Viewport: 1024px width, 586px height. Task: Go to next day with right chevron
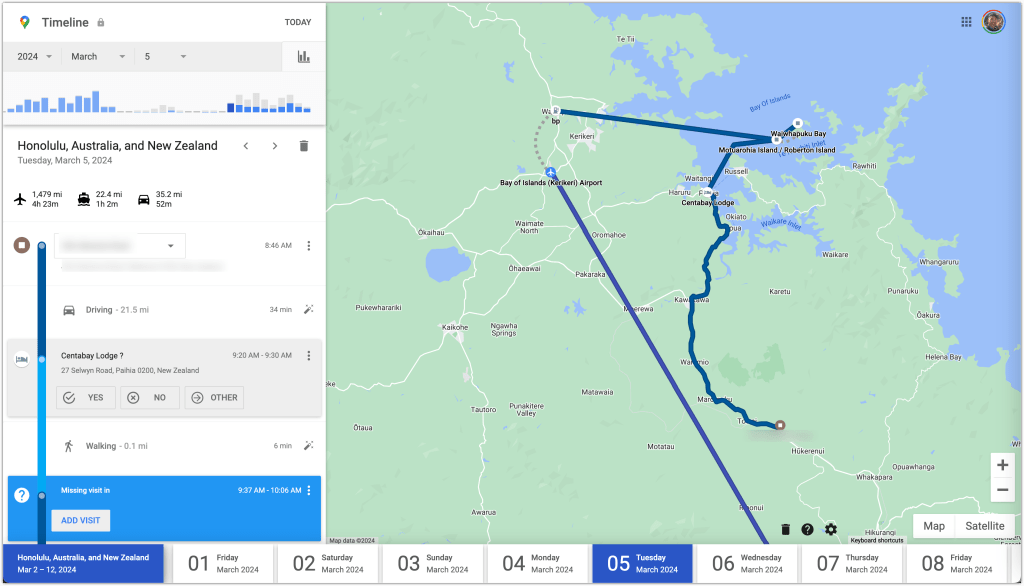click(x=275, y=146)
